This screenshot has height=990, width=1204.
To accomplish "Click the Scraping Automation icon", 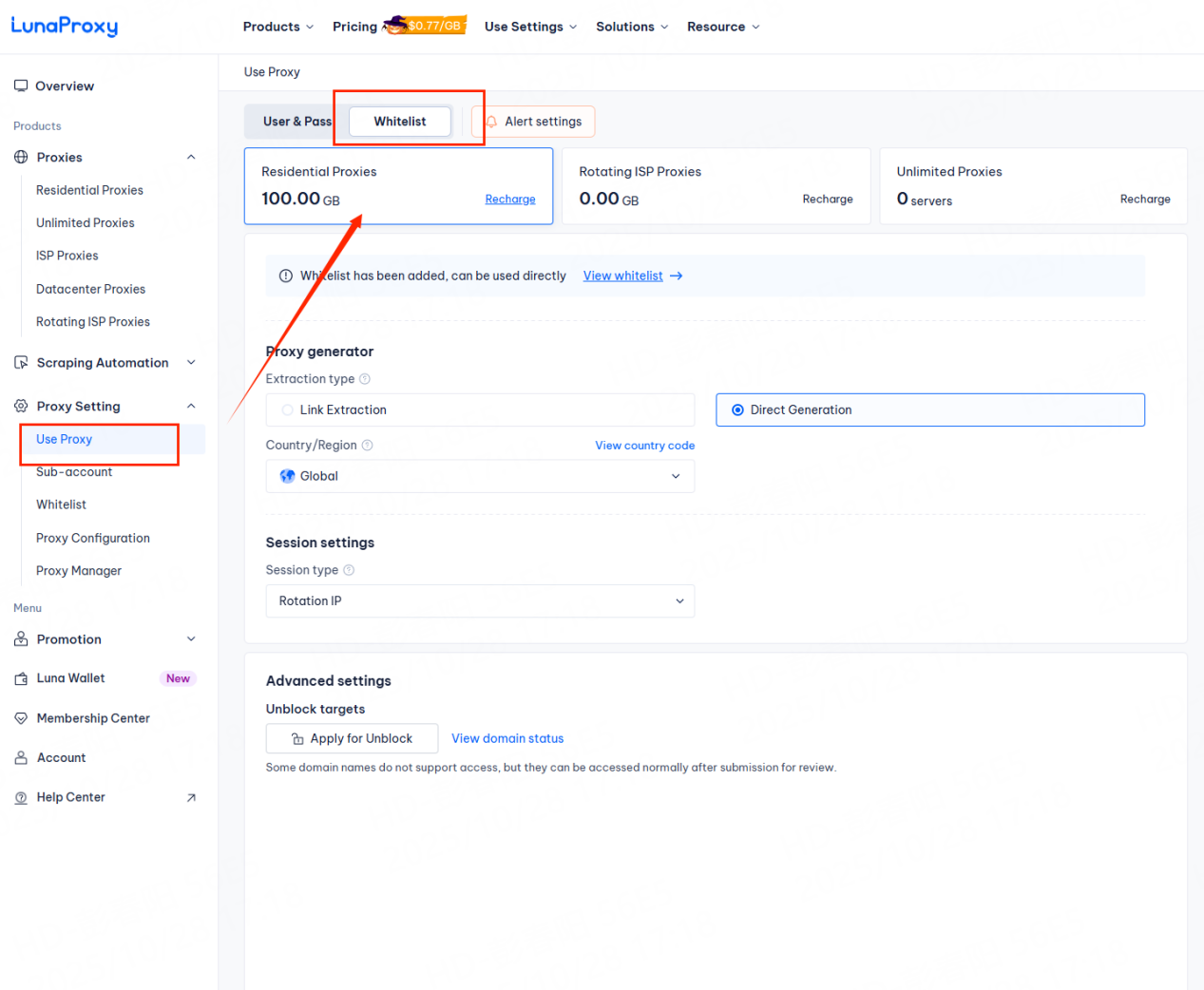I will coord(21,363).
